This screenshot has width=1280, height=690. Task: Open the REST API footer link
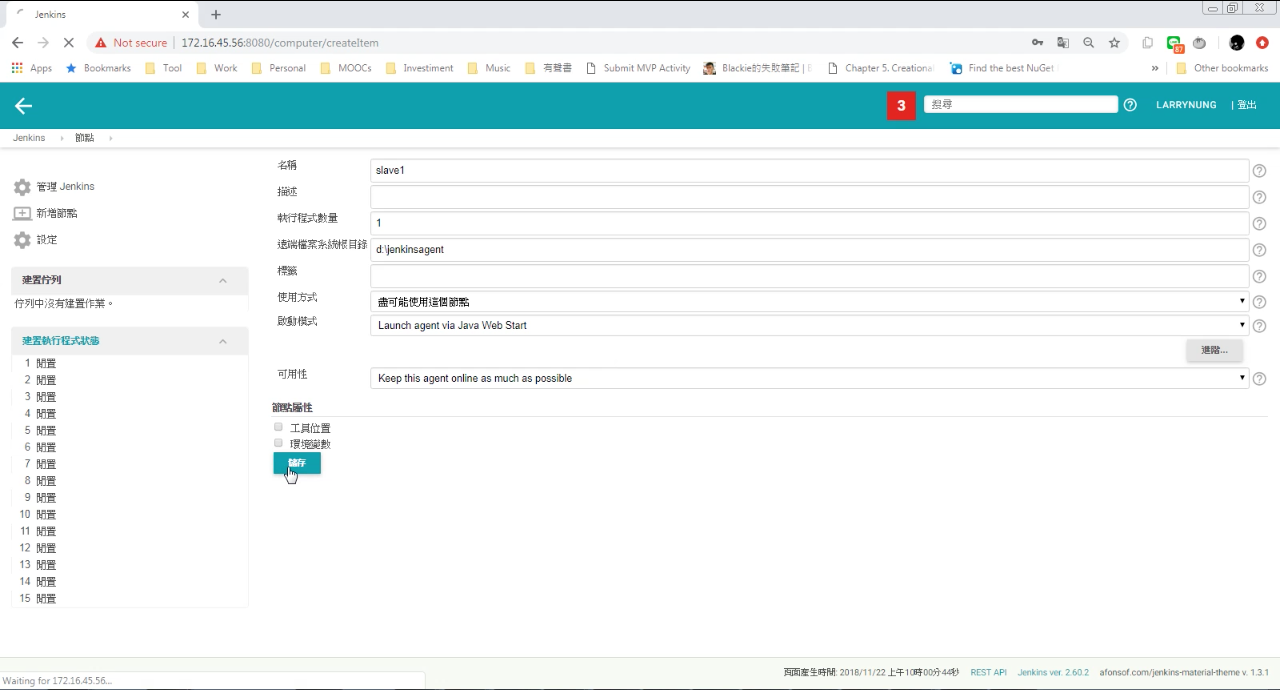coord(989,673)
